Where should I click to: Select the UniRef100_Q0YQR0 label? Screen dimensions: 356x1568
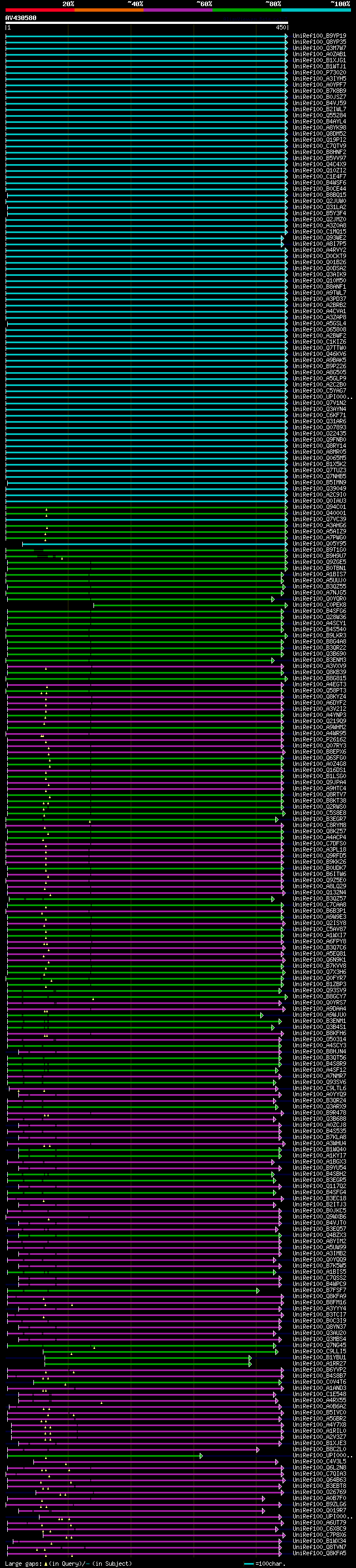[319, 599]
